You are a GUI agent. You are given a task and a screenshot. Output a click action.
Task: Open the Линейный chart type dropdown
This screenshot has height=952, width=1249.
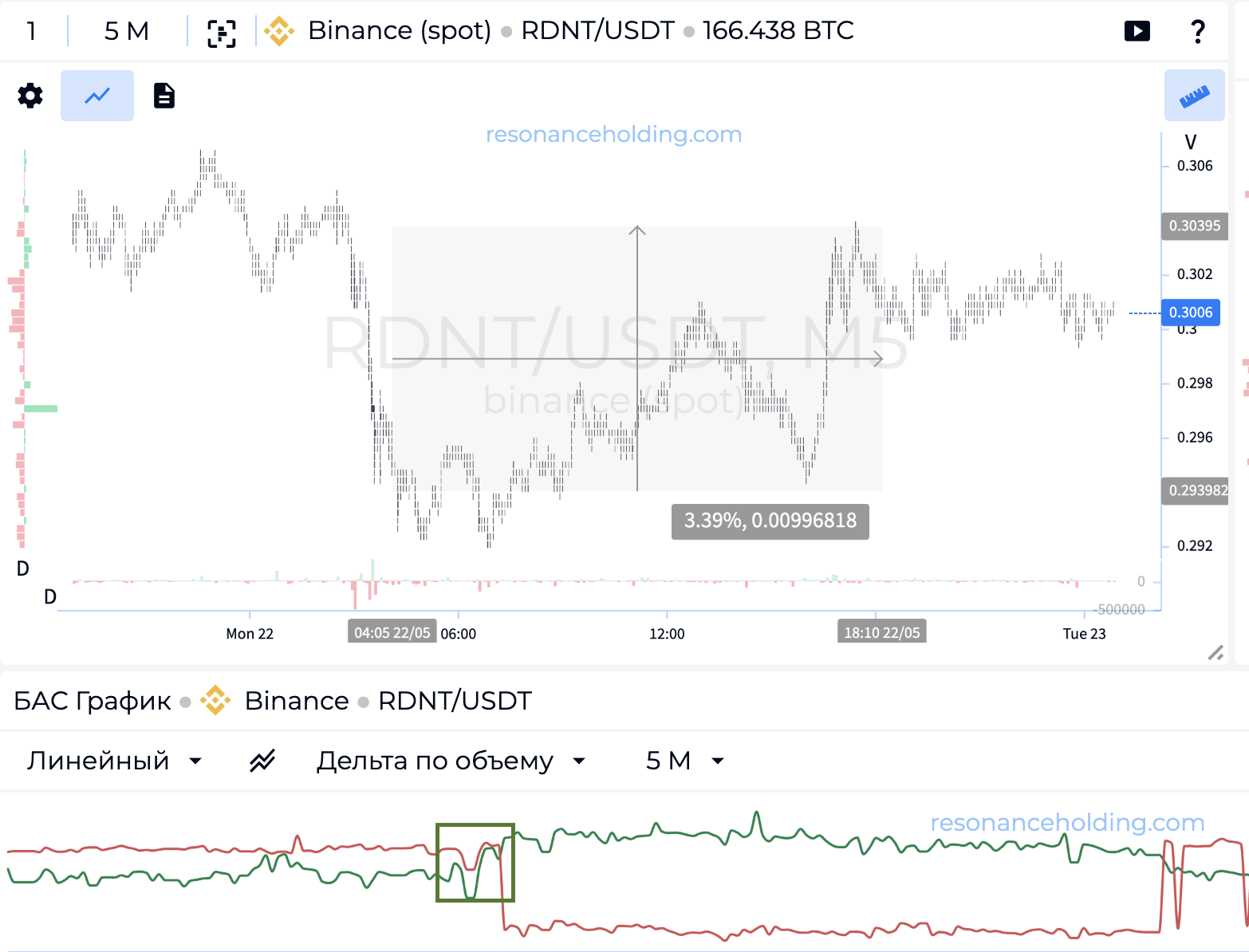(115, 761)
